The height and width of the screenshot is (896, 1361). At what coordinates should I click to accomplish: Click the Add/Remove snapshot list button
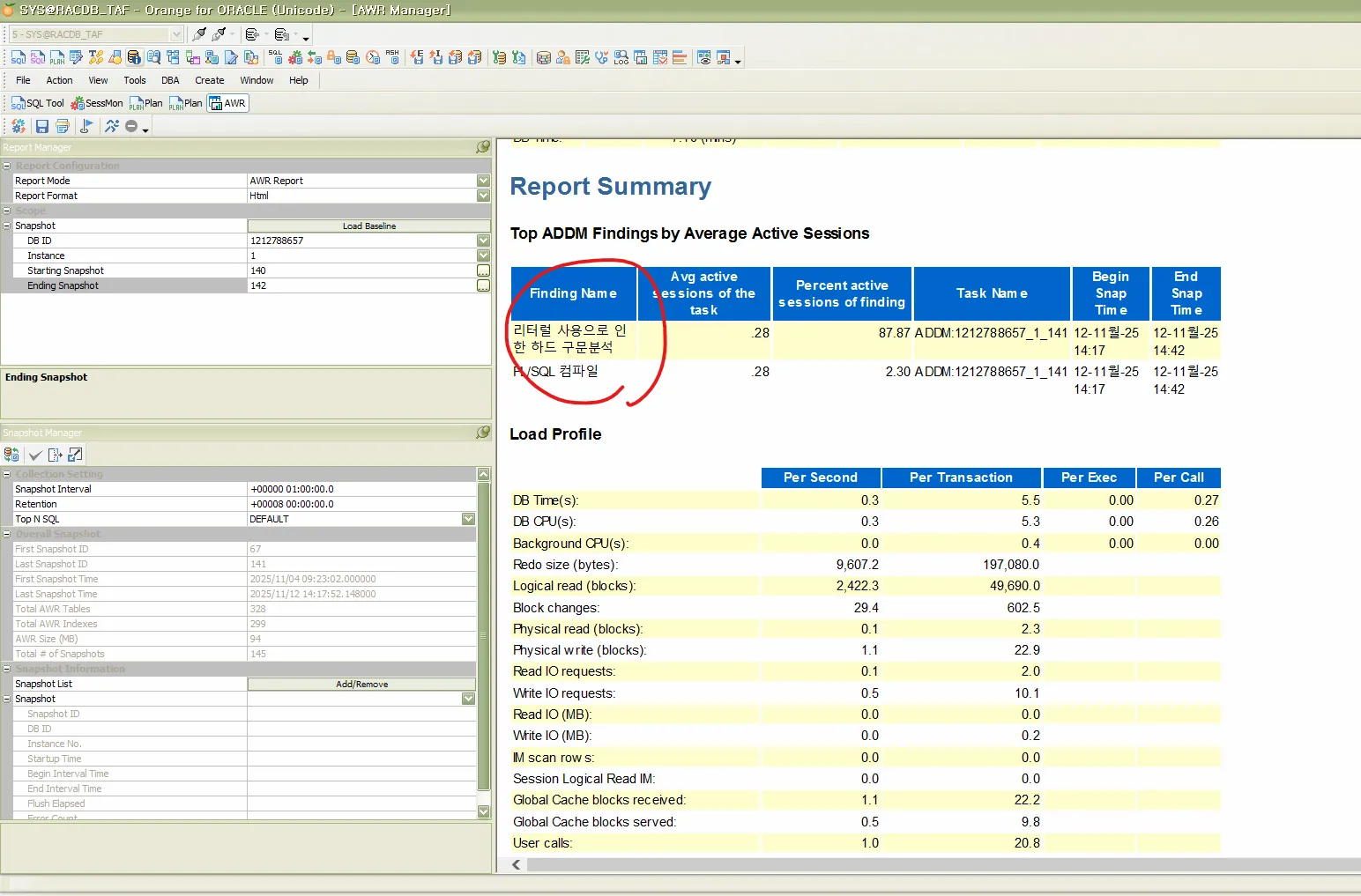coord(361,684)
